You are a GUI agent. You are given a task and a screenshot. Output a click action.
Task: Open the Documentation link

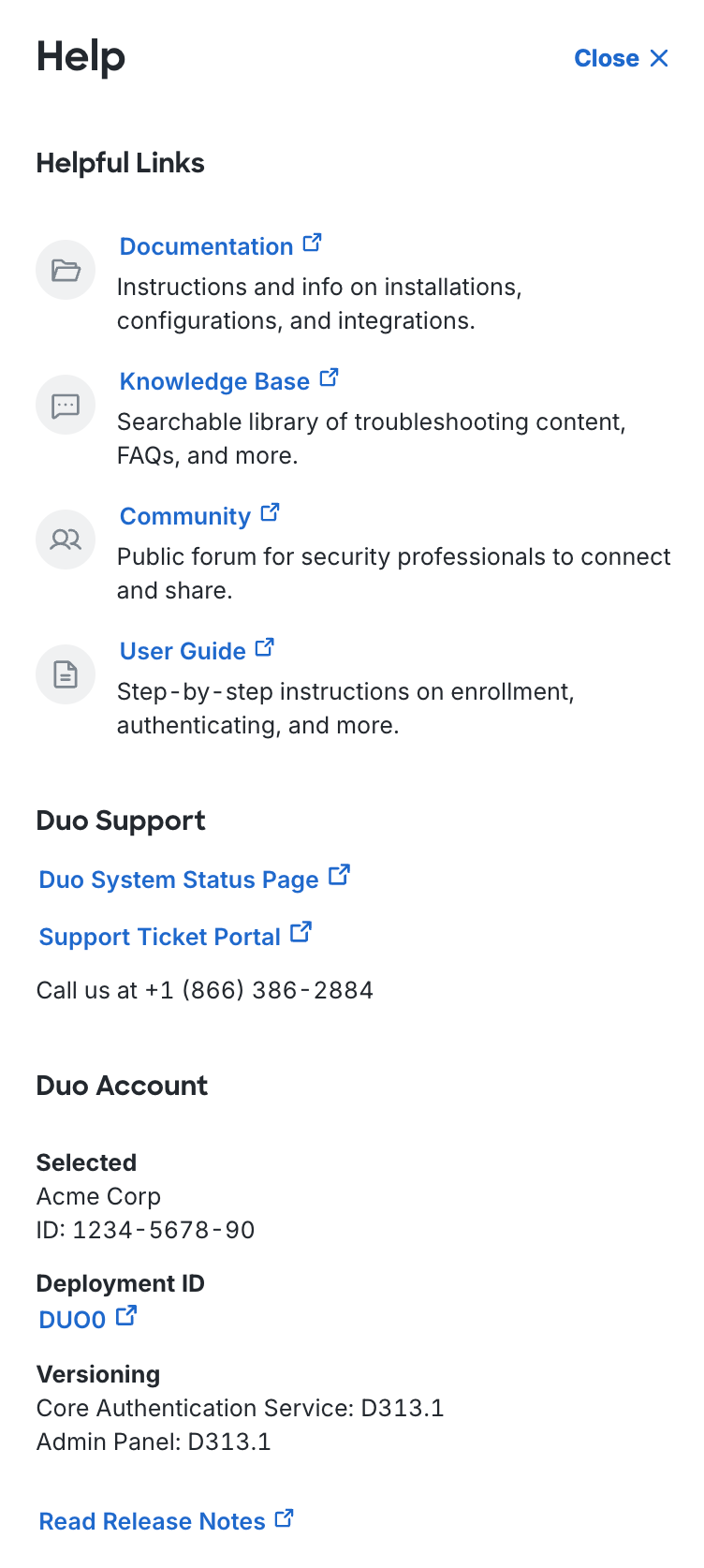[x=206, y=247]
